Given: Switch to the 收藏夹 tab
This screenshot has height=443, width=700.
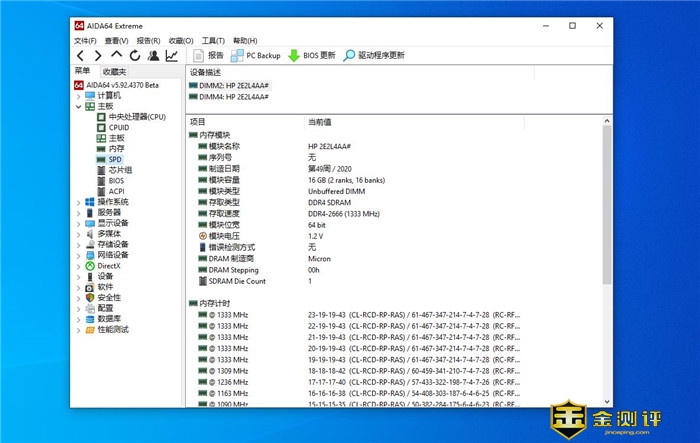Looking at the screenshot, I should (x=113, y=72).
